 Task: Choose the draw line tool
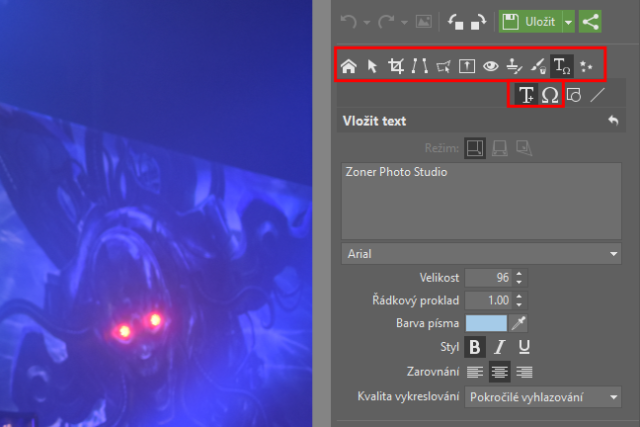tap(598, 95)
